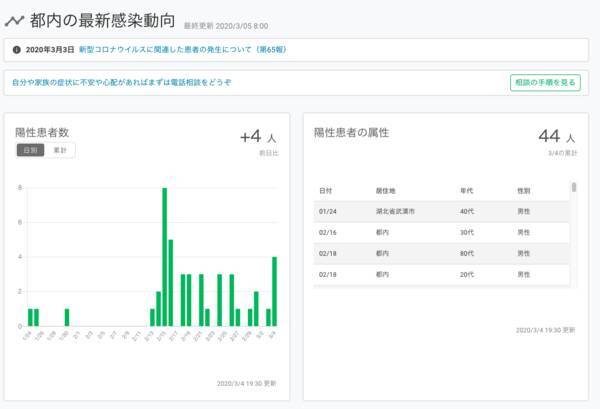This screenshot has width=600, height=409.
Task: Click the trend chart icon beside the page title
Action: pyautogui.click(x=14, y=20)
